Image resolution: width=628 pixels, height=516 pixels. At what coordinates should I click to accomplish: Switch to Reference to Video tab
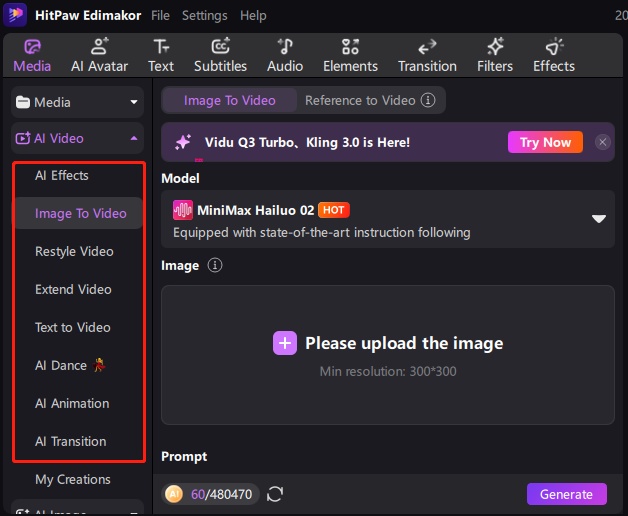pos(360,100)
